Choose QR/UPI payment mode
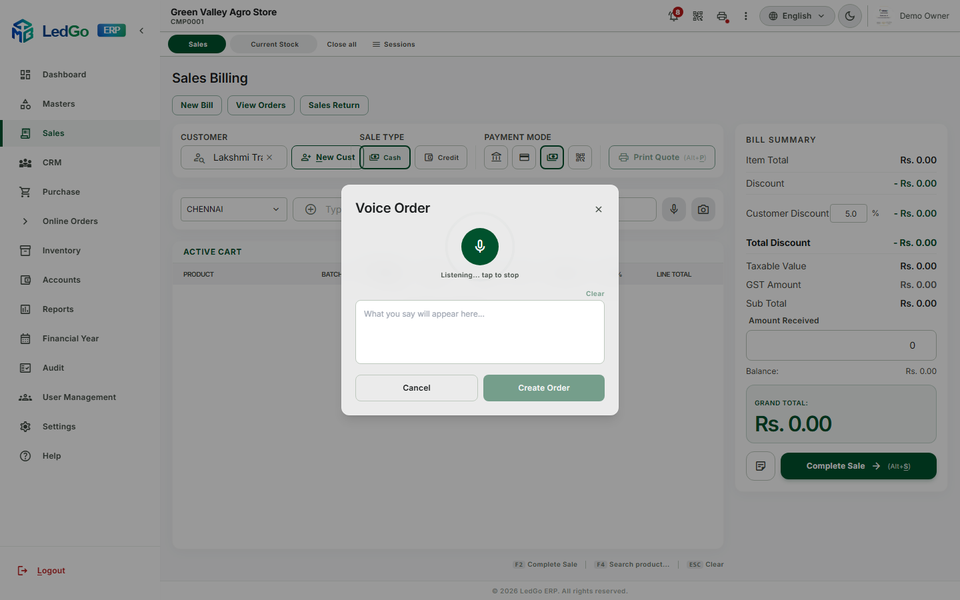Image resolution: width=960 pixels, height=600 pixels. coord(580,157)
